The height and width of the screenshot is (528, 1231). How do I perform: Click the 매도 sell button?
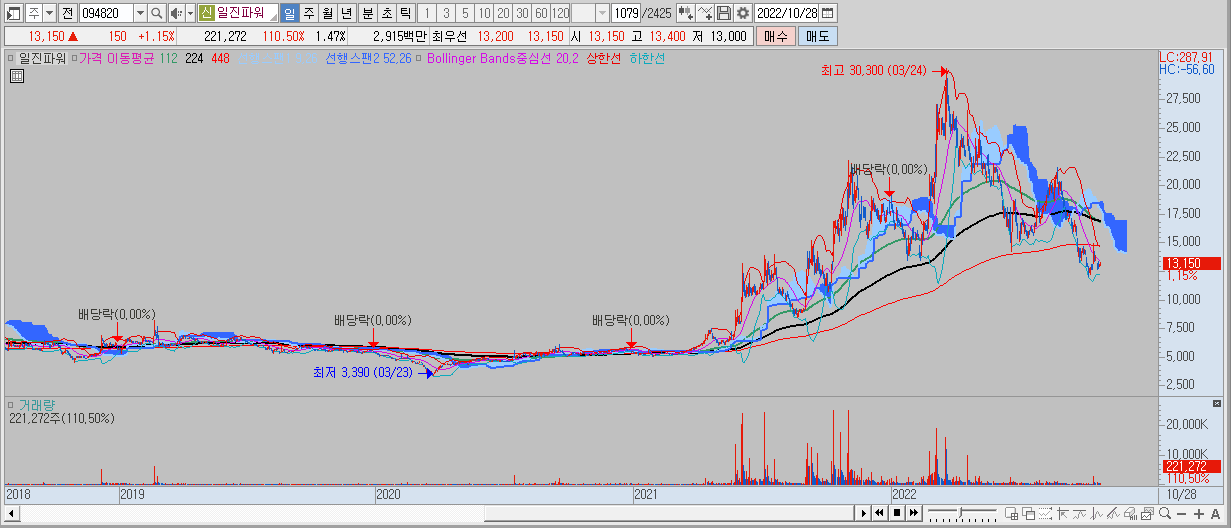point(817,36)
